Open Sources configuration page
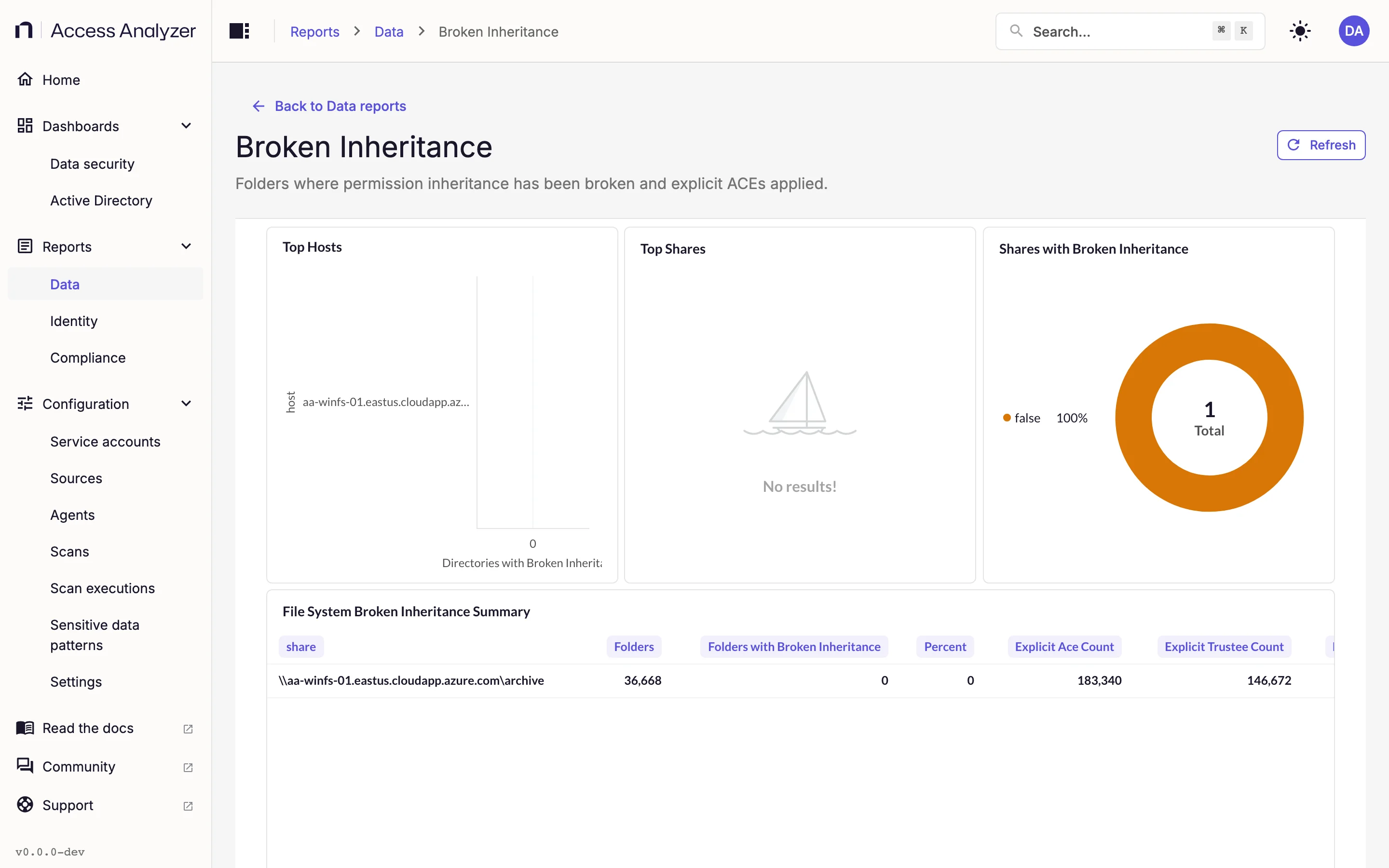Screen dimensions: 1389x868 coord(76,478)
